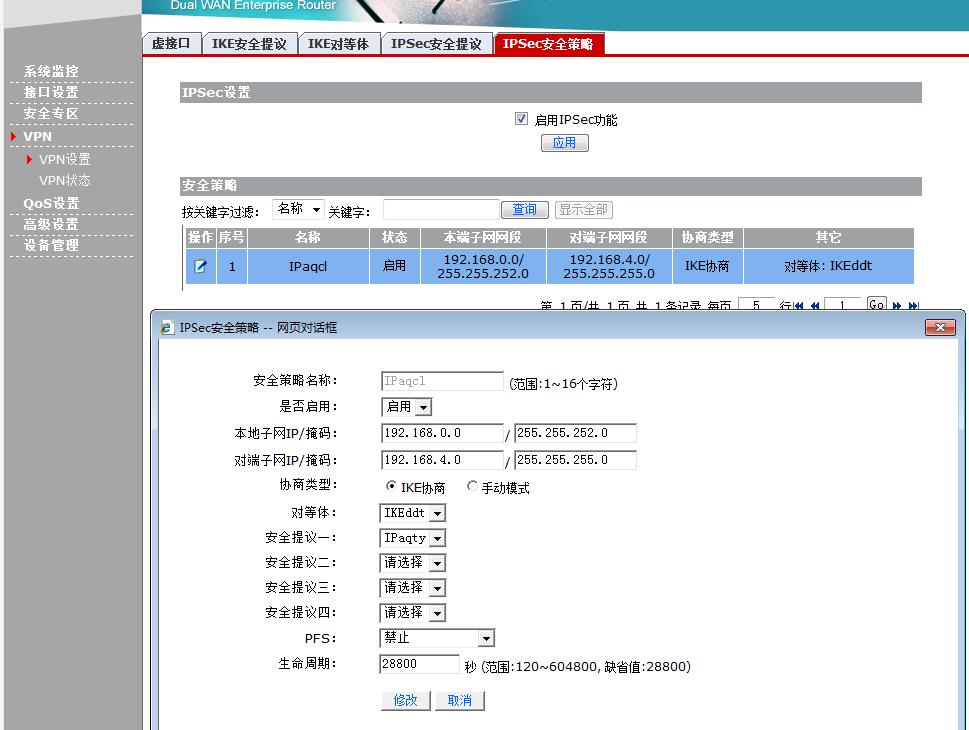Click the 修改 button in the dialog
This screenshot has height=730, width=969.
(x=405, y=701)
